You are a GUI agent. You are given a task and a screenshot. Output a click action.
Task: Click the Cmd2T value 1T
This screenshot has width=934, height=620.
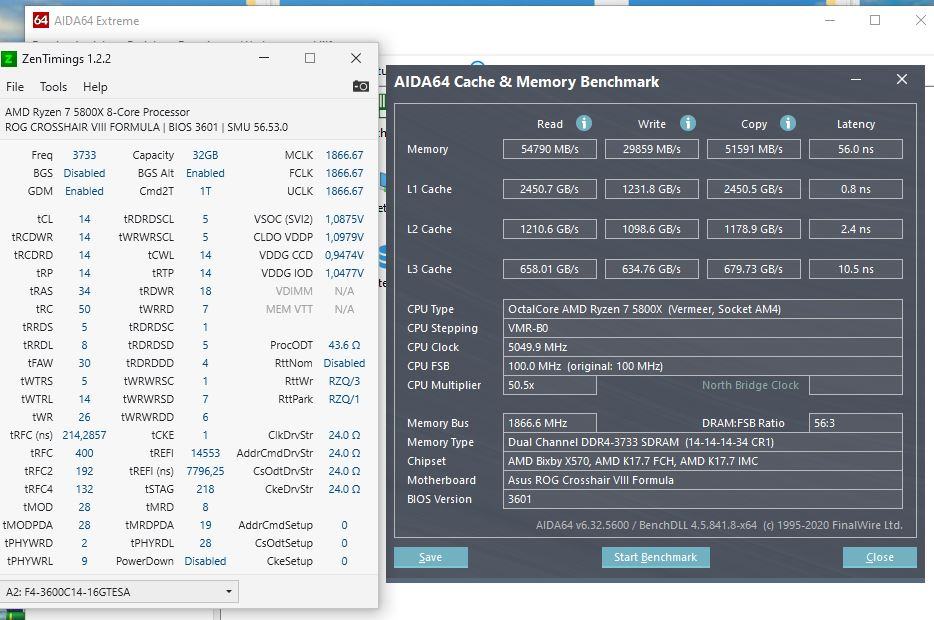tap(205, 191)
